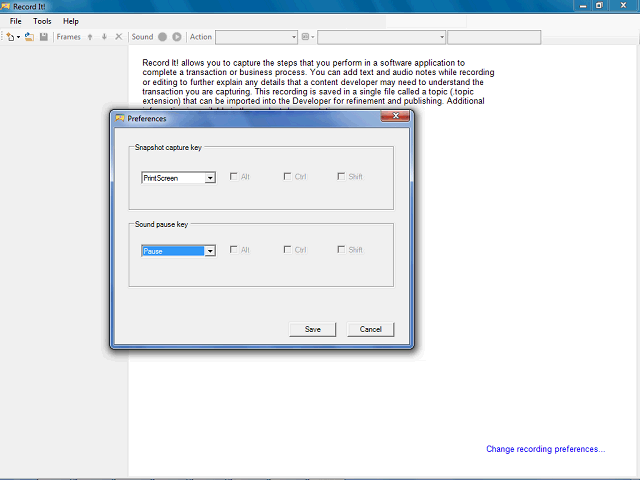Open the Tools menu
640x480 pixels.
42,21
